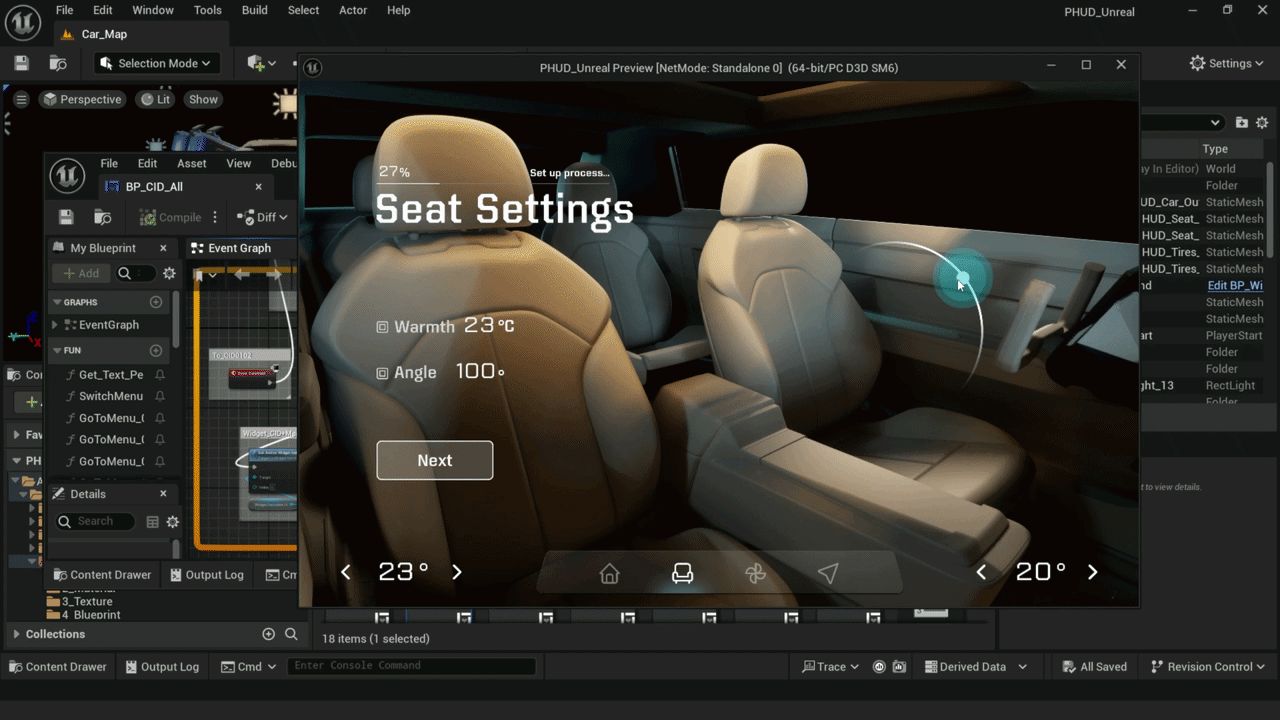Click the Enter Console Command field
Viewport: 1280px width, 720px height.
coord(411,666)
